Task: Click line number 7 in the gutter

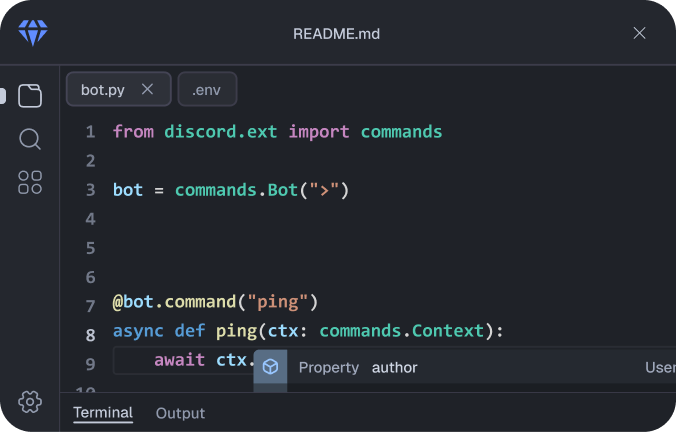Action: 91,306
